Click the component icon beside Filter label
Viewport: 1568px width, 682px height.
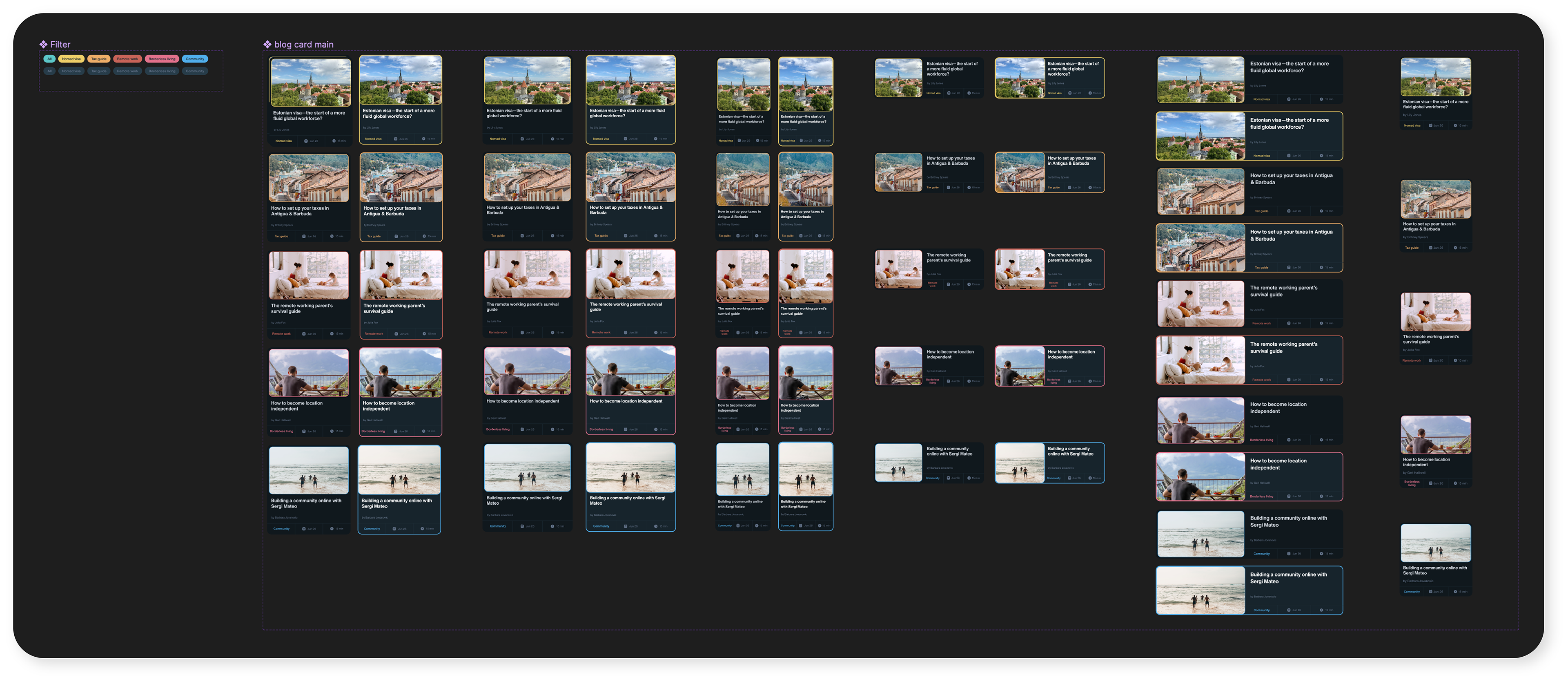pos(43,45)
